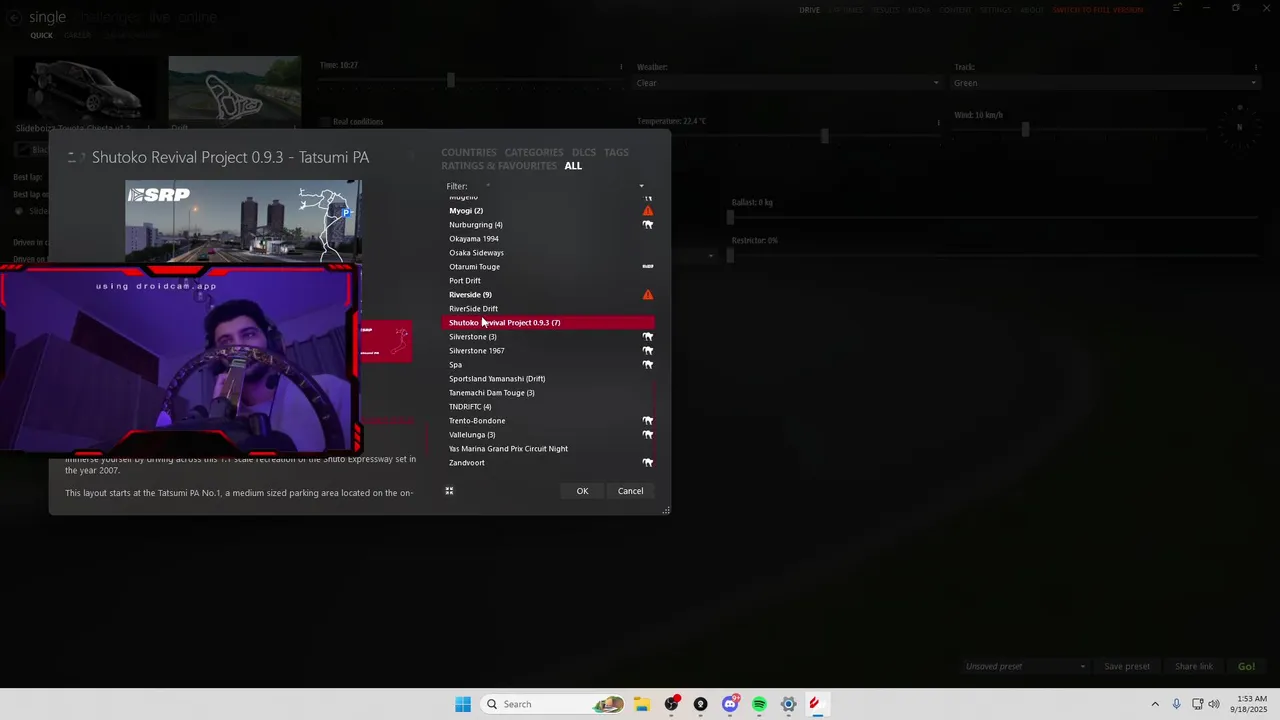Viewport: 1280px width, 720px height.
Task: Click the Kunos icon on the Nurburgring row
Action: (x=648, y=225)
